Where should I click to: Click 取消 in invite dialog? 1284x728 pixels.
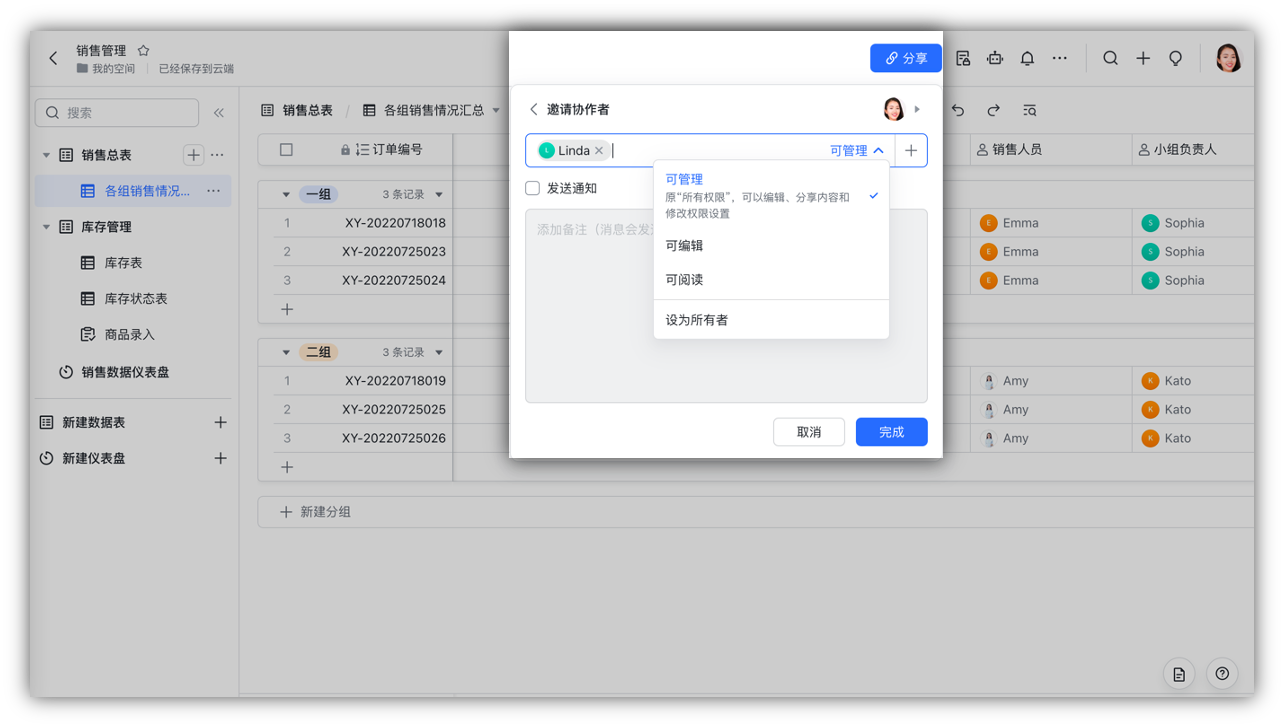[x=809, y=432]
